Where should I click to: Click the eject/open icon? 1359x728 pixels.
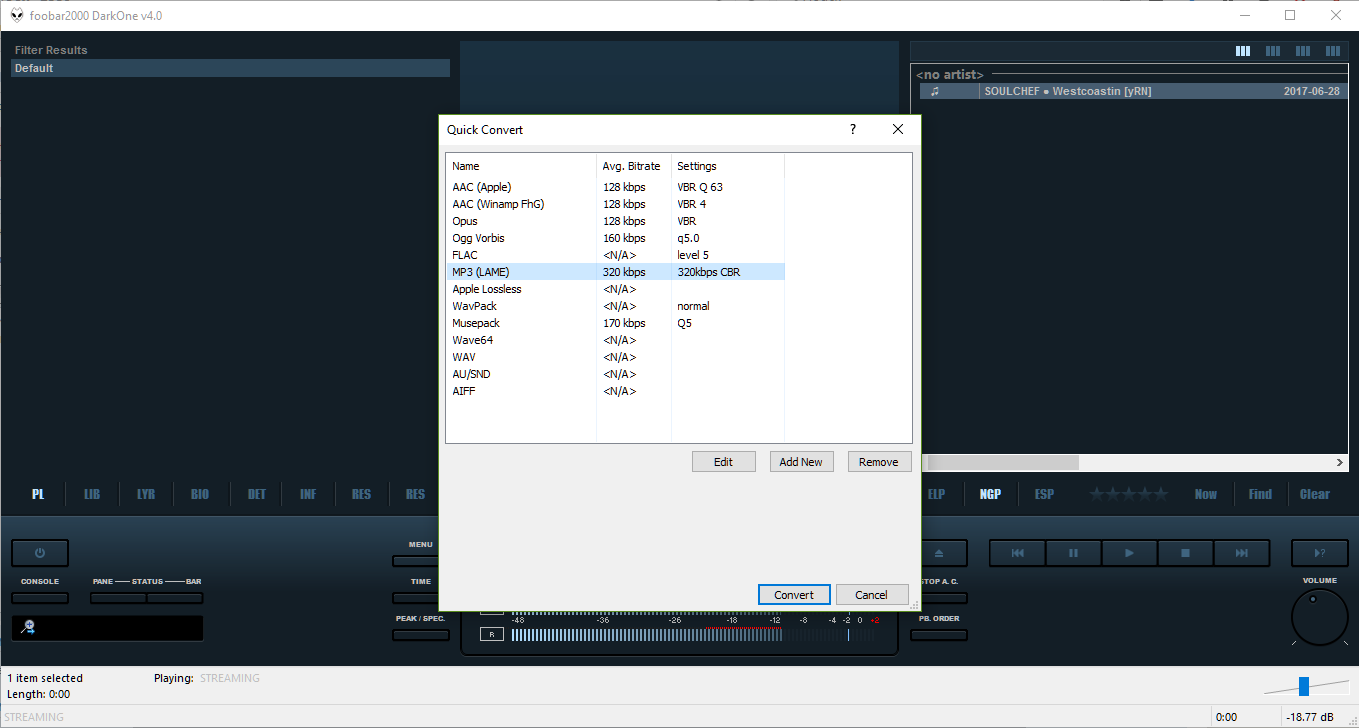click(940, 553)
